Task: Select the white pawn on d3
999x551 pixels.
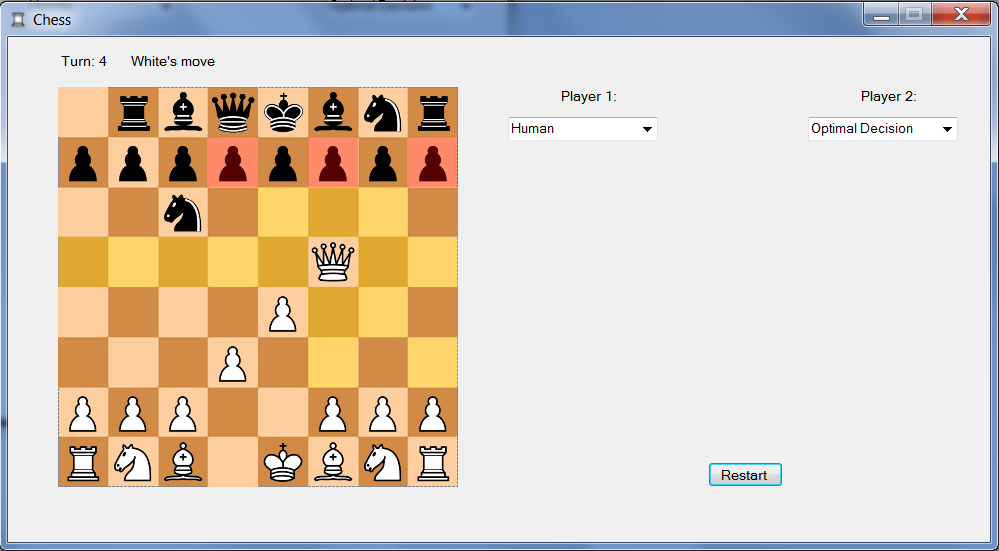Action: coord(233,362)
